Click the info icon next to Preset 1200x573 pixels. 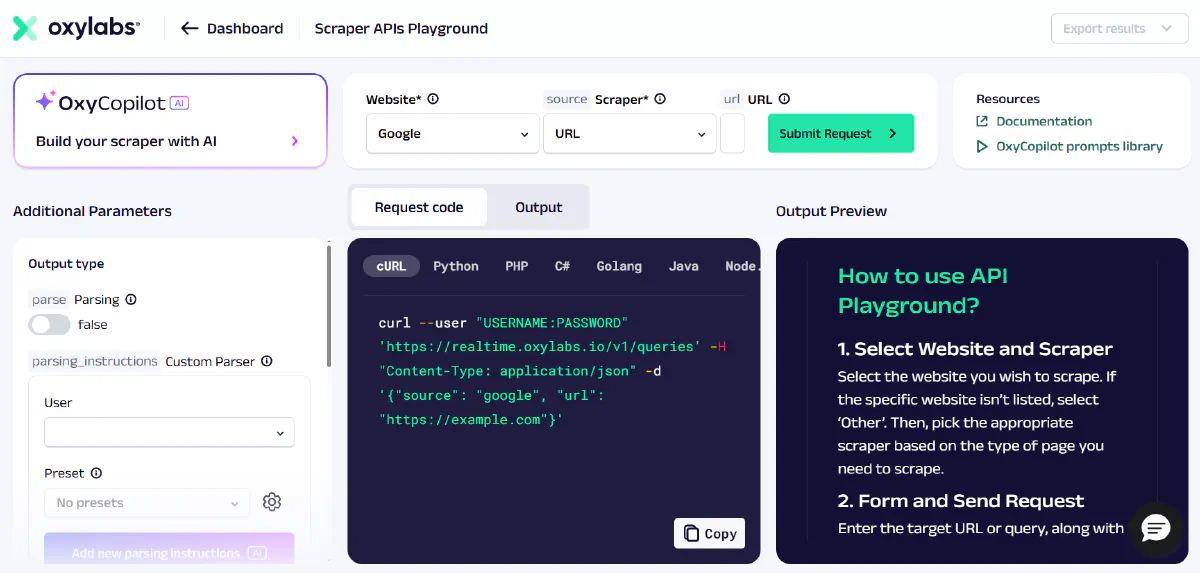[x=96, y=473]
